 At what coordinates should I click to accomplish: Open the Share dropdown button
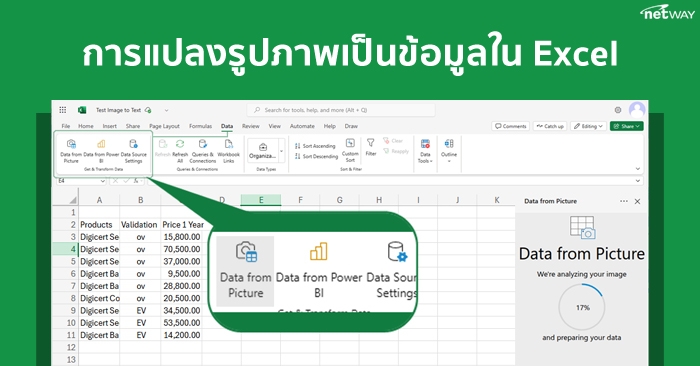[x=626, y=126]
